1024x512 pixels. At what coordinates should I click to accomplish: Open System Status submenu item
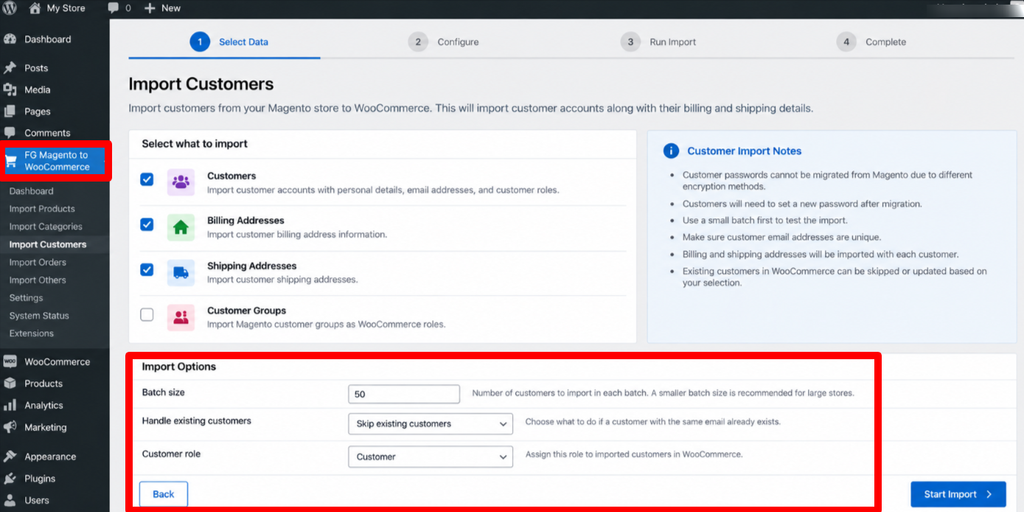39,315
